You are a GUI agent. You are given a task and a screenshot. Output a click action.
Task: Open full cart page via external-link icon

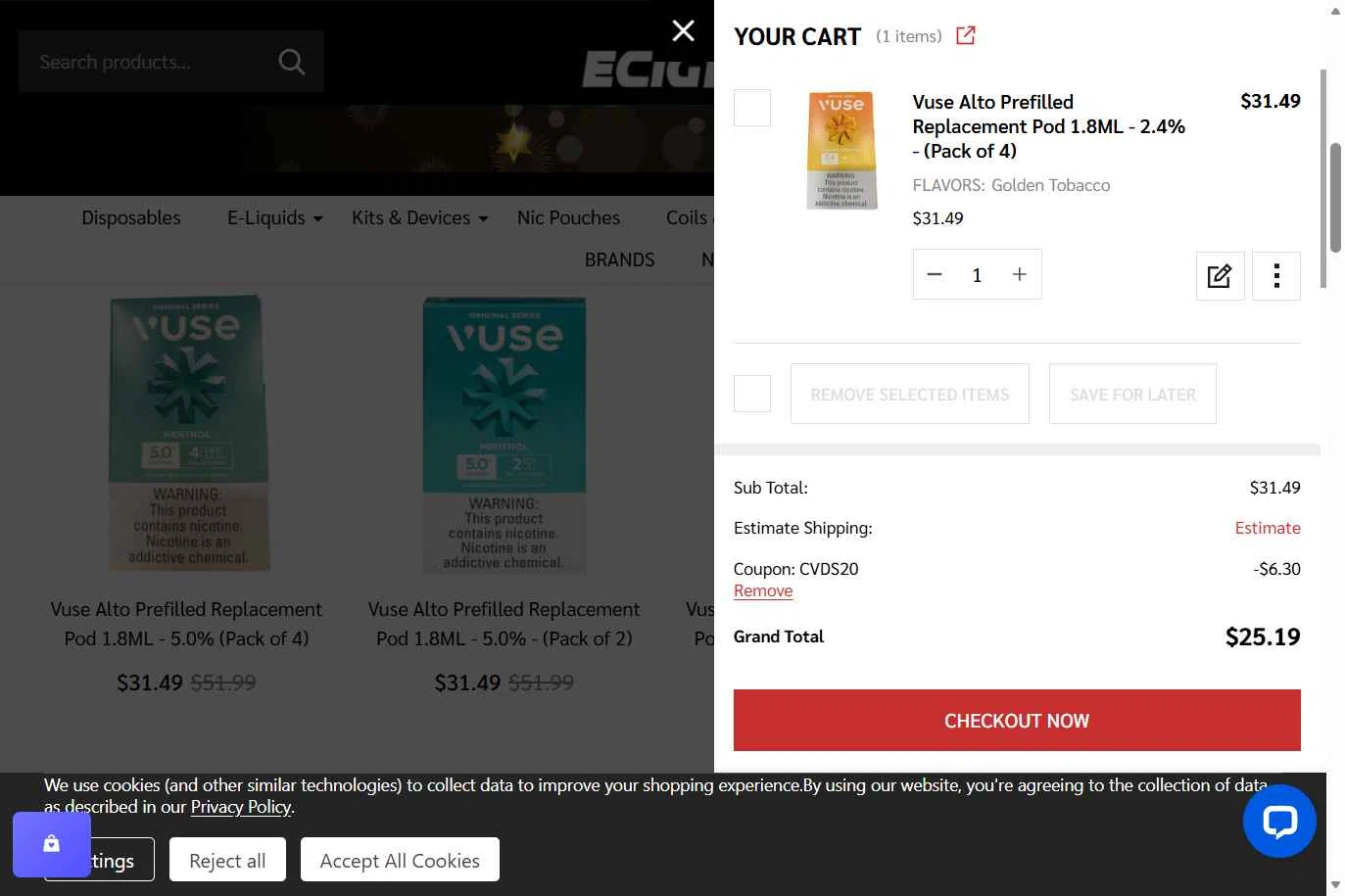(966, 36)
